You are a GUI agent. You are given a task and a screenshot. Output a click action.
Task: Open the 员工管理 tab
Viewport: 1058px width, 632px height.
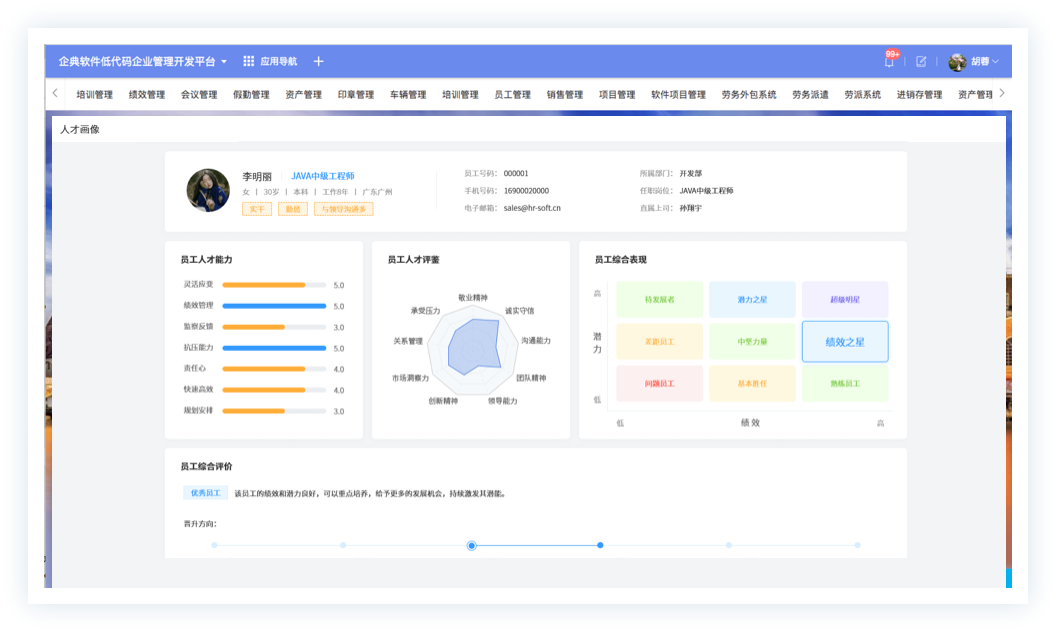(512, 95)
